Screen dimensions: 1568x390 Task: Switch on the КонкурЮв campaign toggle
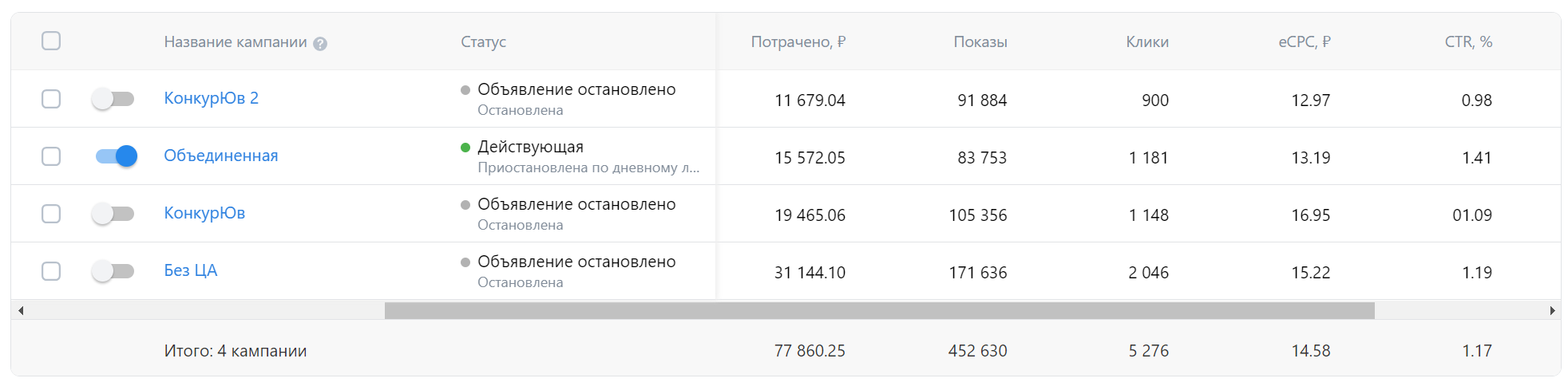coord(113,214)
